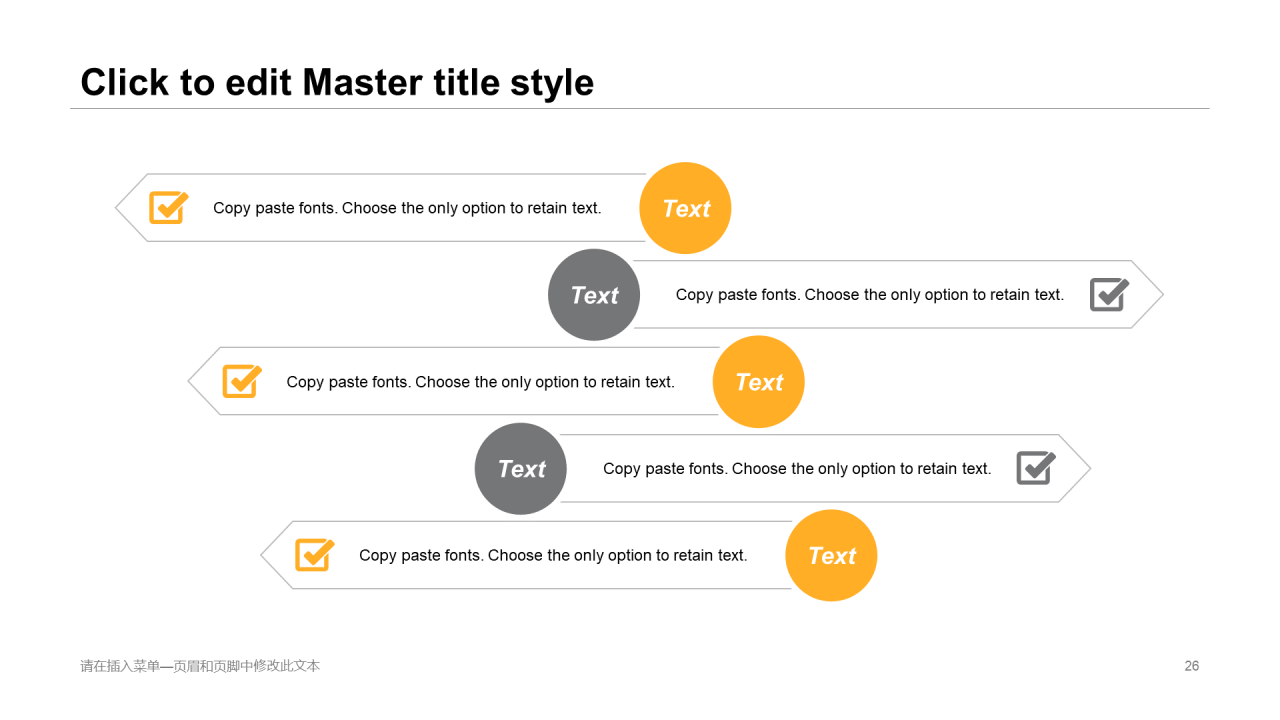Screen dimensions: 1280x720
Task: Click the orange checkmark icon in the top banner
Action: click(169, 207)
